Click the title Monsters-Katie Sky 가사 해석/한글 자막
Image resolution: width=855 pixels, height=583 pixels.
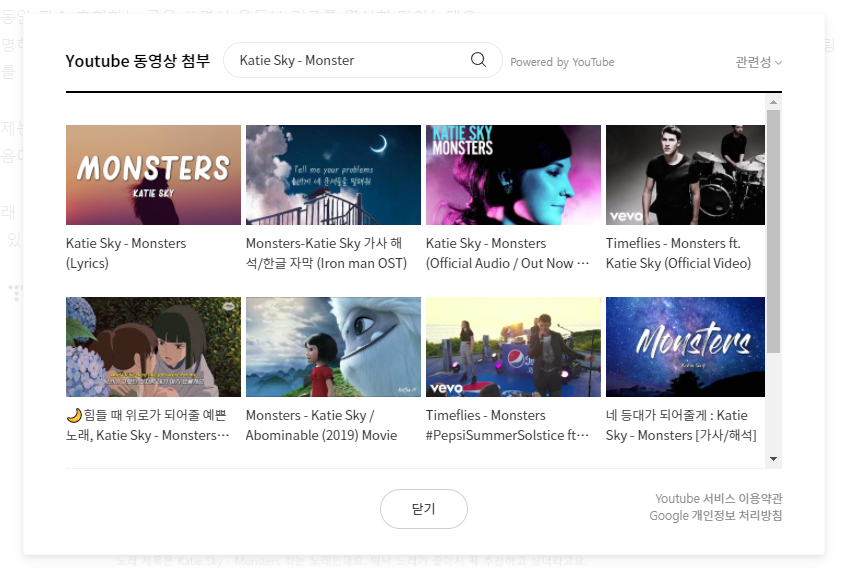click(x=327, y=253)
